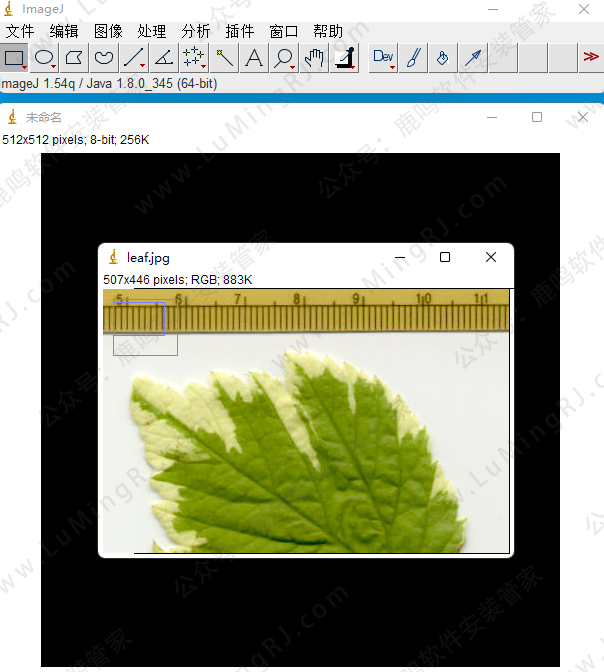Viewport: 604px width, 672px height.
Task: Activate the Wand tracing tool
Action: (224, 58)
